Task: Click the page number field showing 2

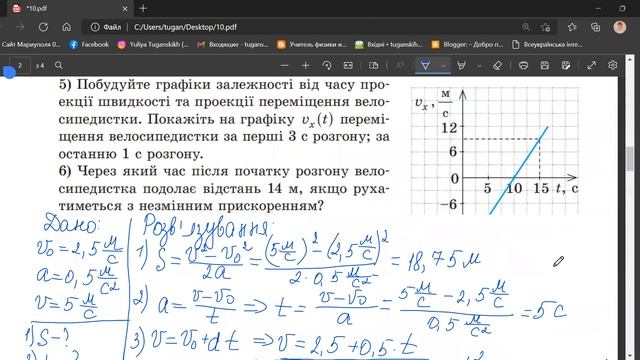Action: click(x=20, y=65)
